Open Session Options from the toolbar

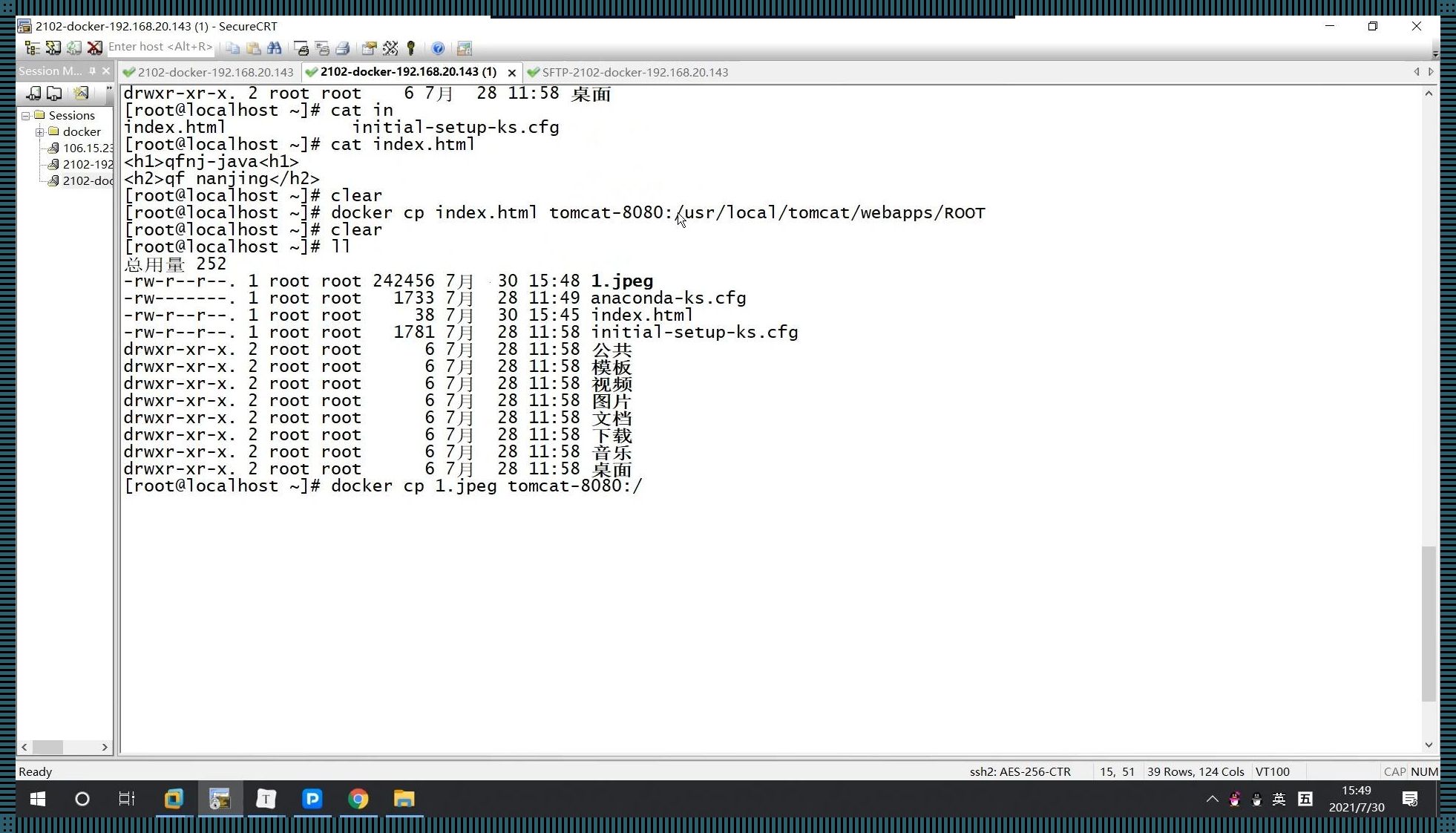click(x=369, y=48)
